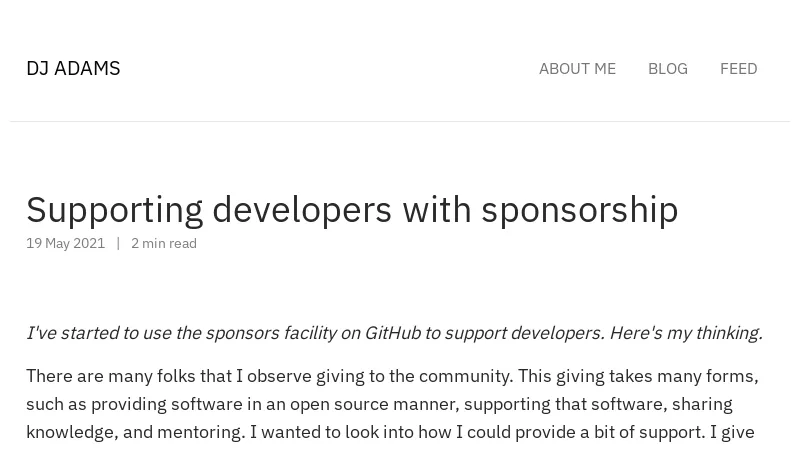Click the separator between date and read time
Image resolution: width=800 pixels, height=450 pixels.
[118, 243]
